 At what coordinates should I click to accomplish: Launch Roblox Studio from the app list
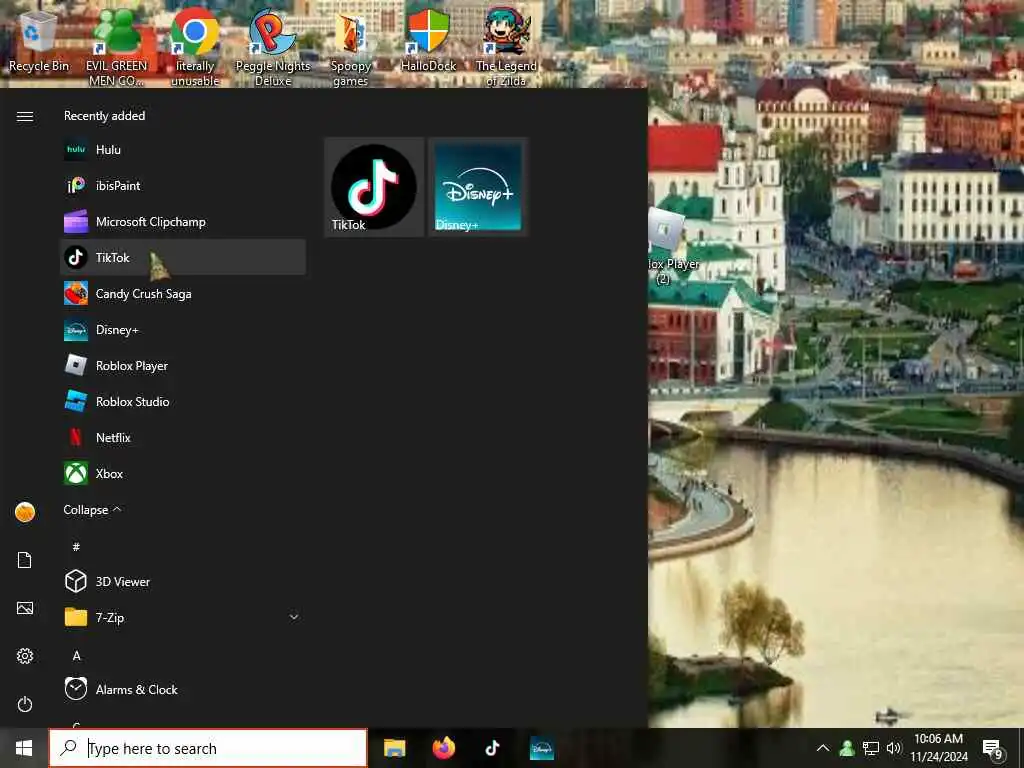click(182, 402)
